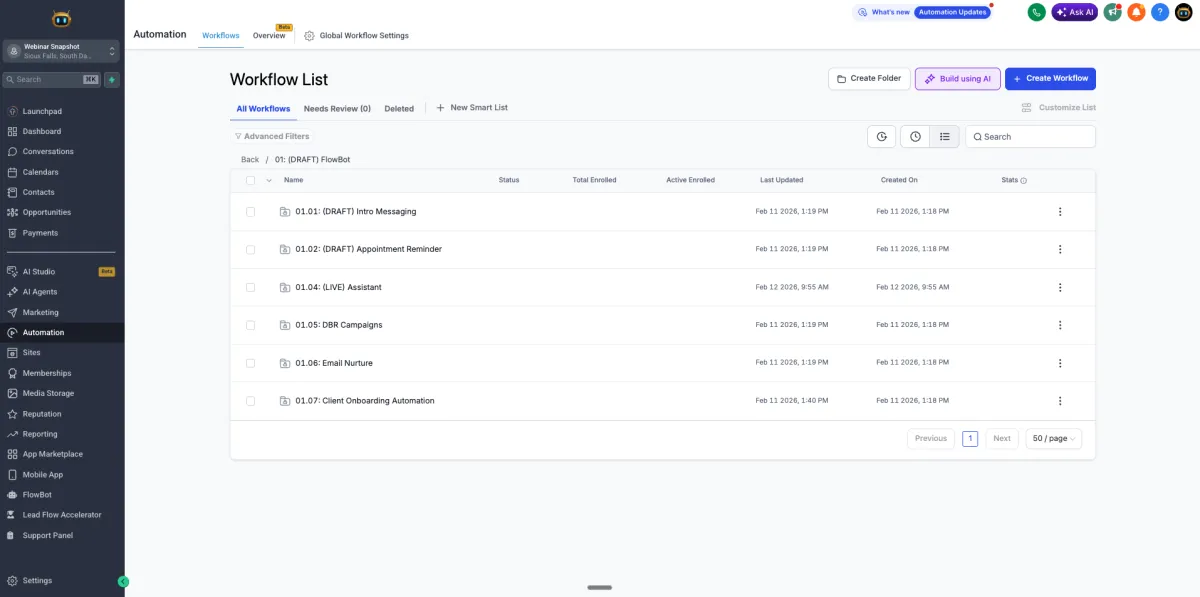Viewport: 1200px width, 597px height.
Task: Add a New Smart List
Action: coord(472,107)
